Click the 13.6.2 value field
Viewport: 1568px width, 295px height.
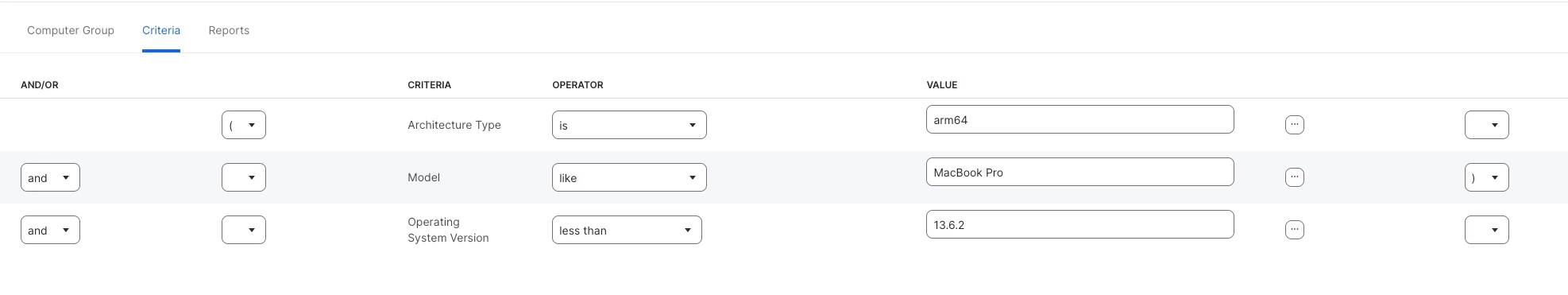point(1079,224)
